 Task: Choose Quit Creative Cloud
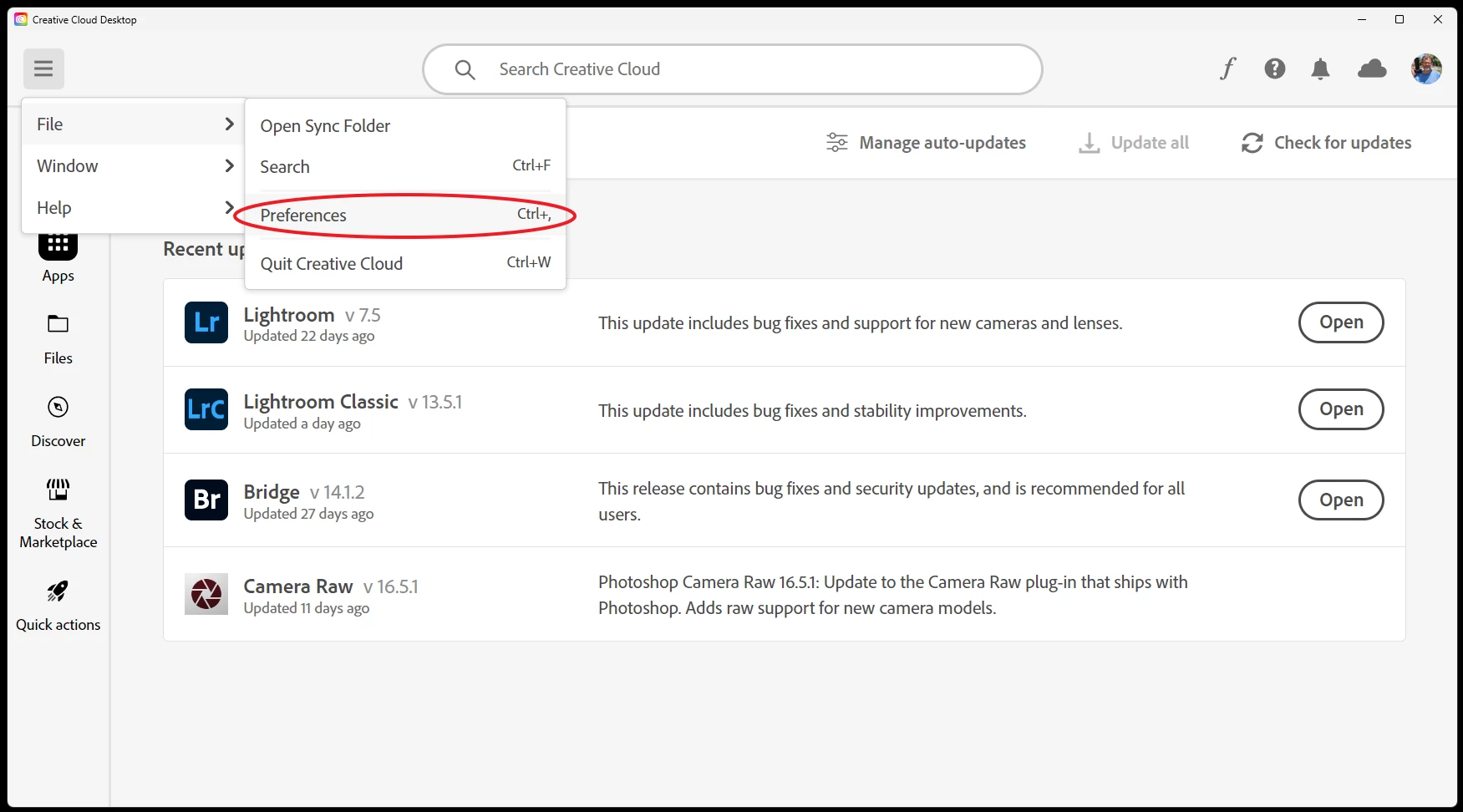coord(405,263)
